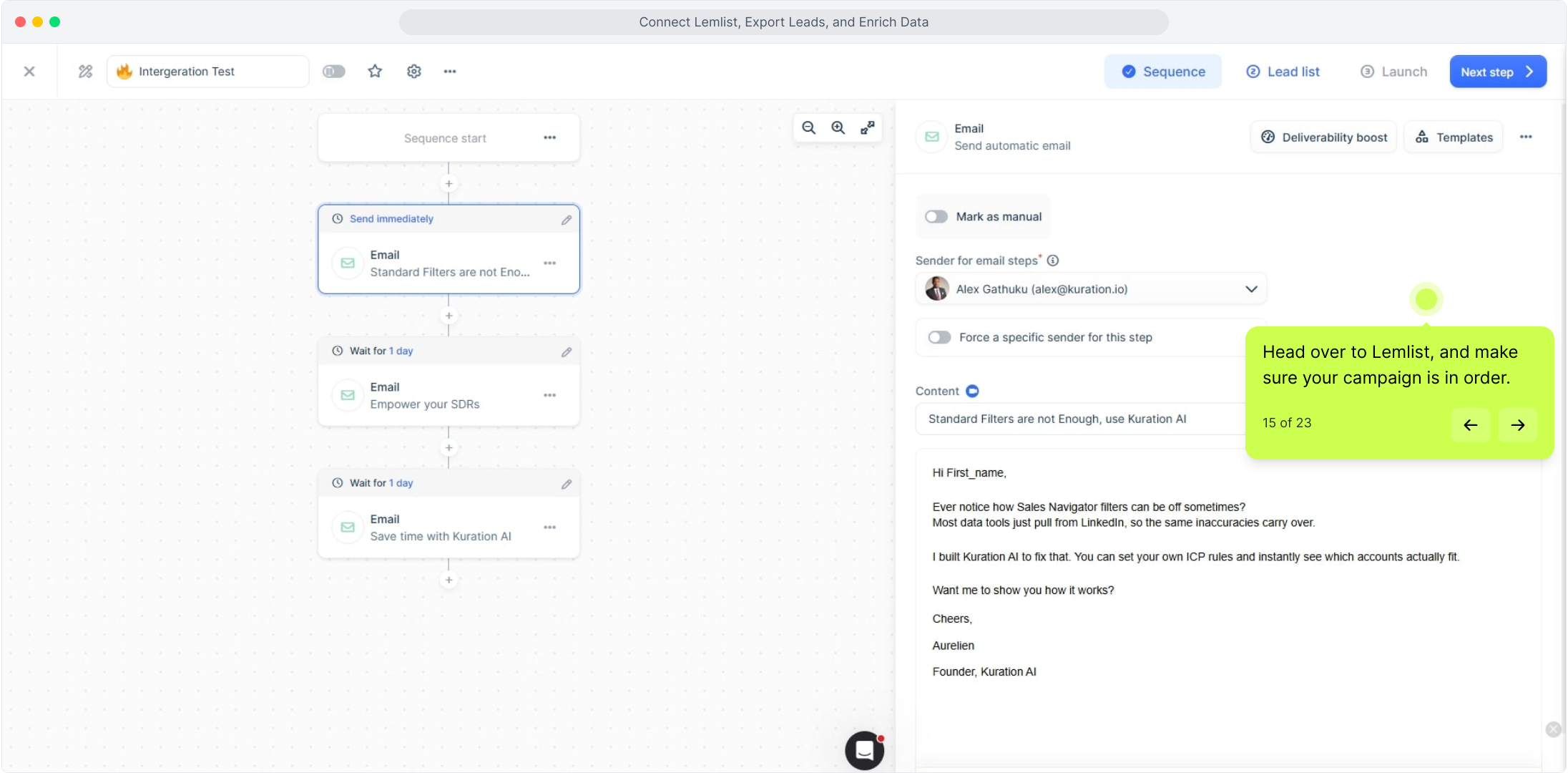The width and height of the screenshot is (1568, 773).
Task: Open email panel more options menu
Action: [1526, 137]
